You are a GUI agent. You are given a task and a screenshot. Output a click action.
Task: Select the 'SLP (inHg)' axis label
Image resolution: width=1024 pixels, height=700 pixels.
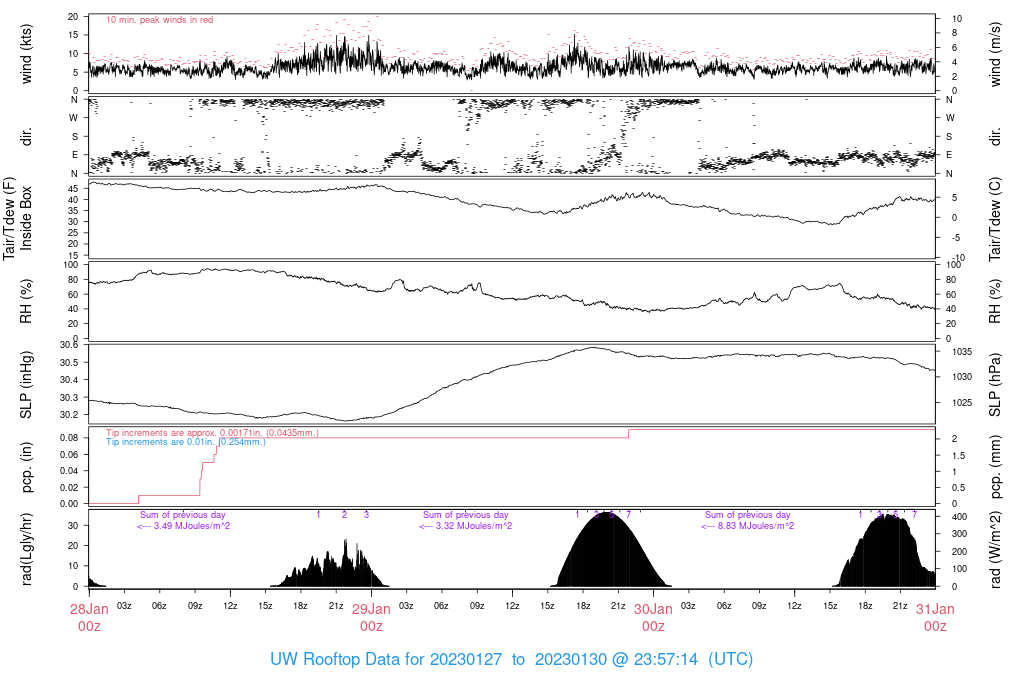coord(26,385)
